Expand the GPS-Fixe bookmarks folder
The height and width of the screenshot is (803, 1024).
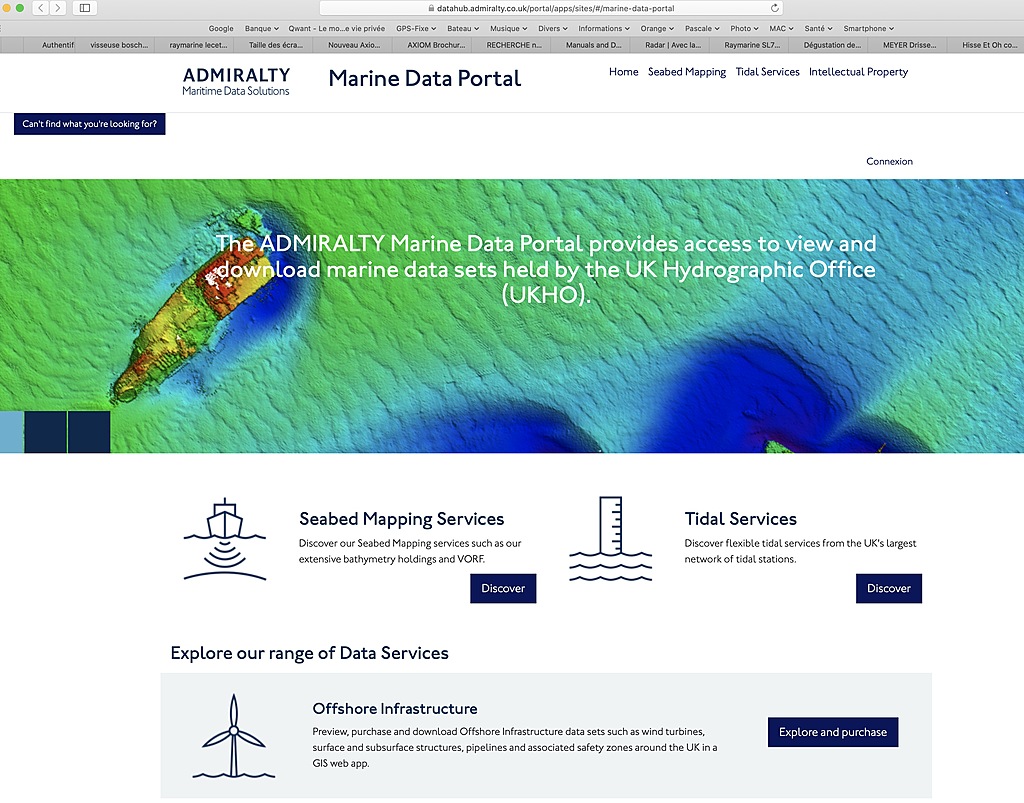[x=416, y=29]
